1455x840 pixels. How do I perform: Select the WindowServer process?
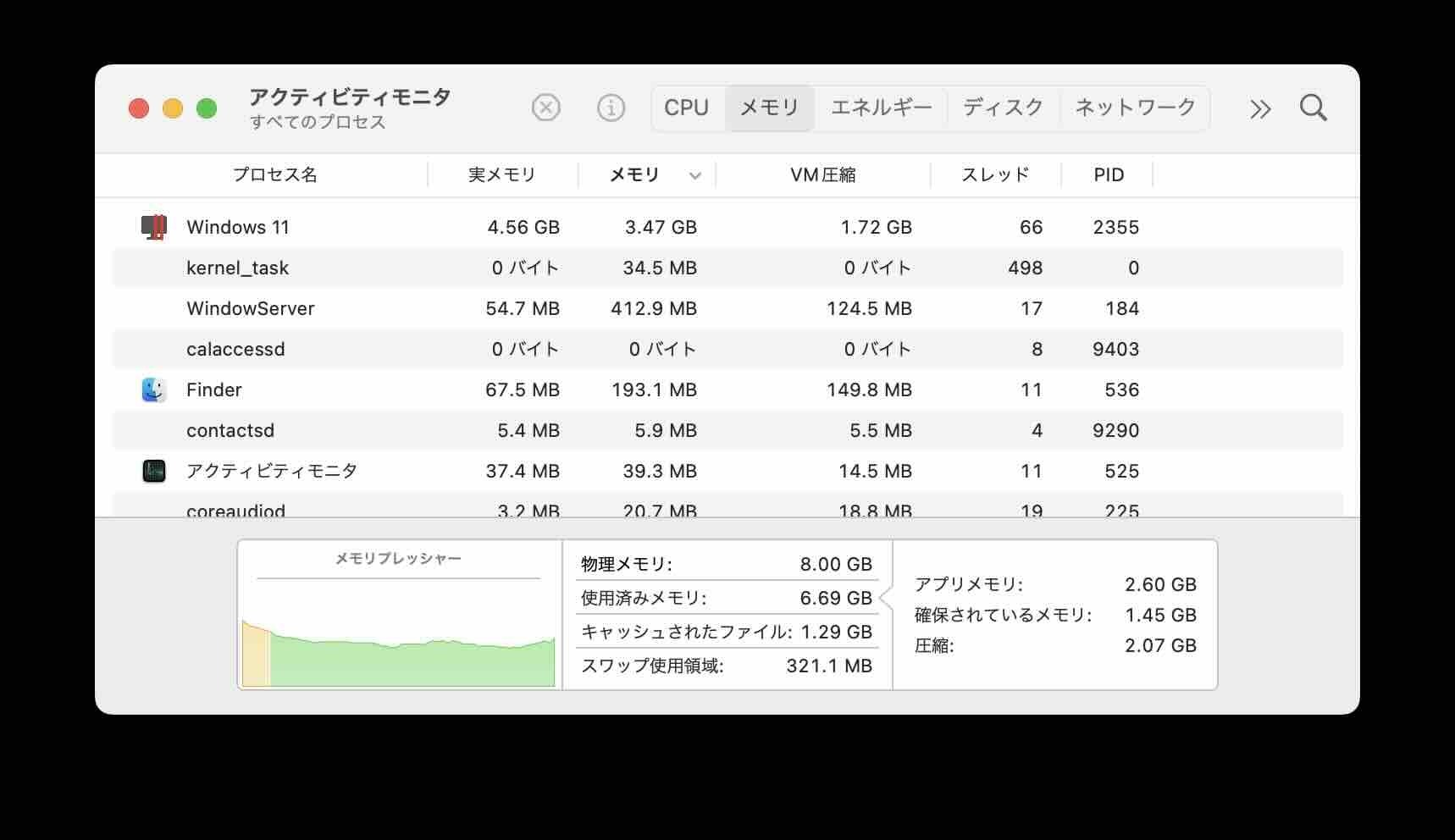(251, 308)
